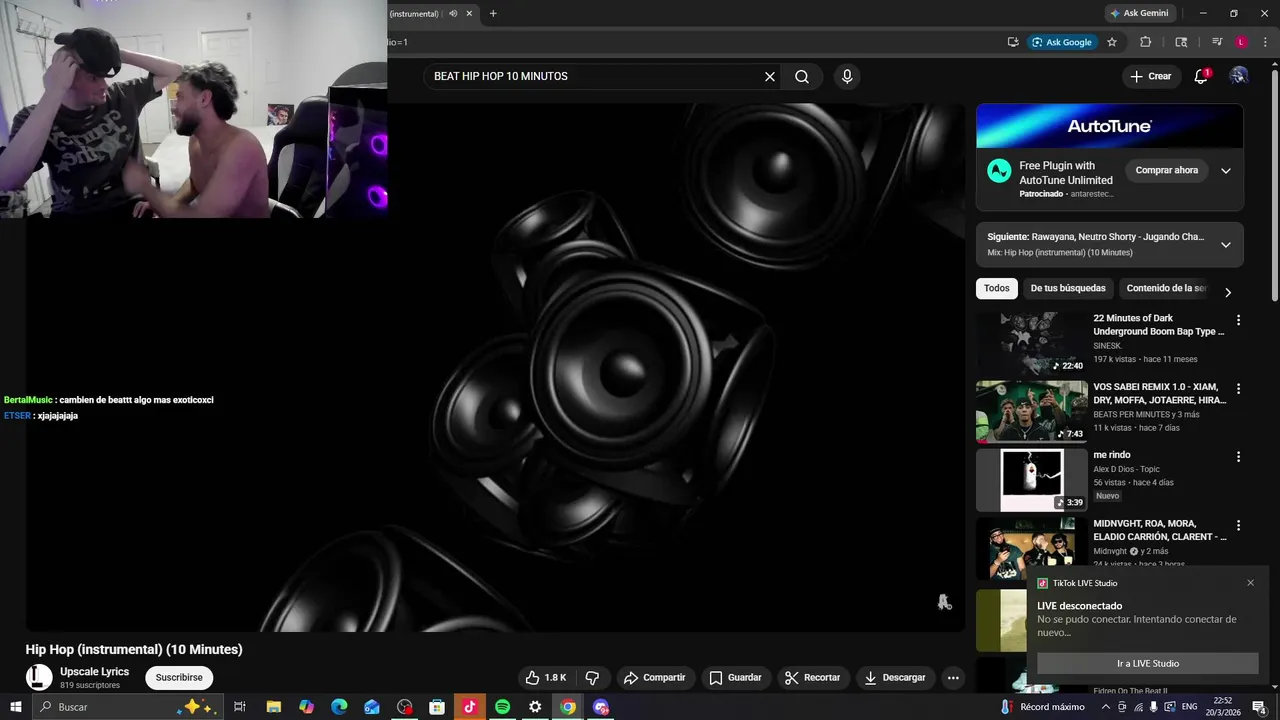Open options for 22 Minutes of Dark Underground video

1238,320
